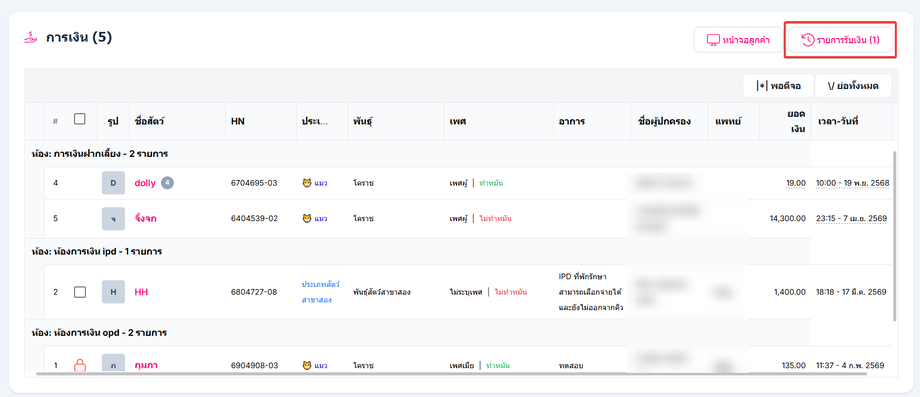Select HN cell 6704695-03
The height and width of the screenshot is (397, 920).
(x=253, y=183)
